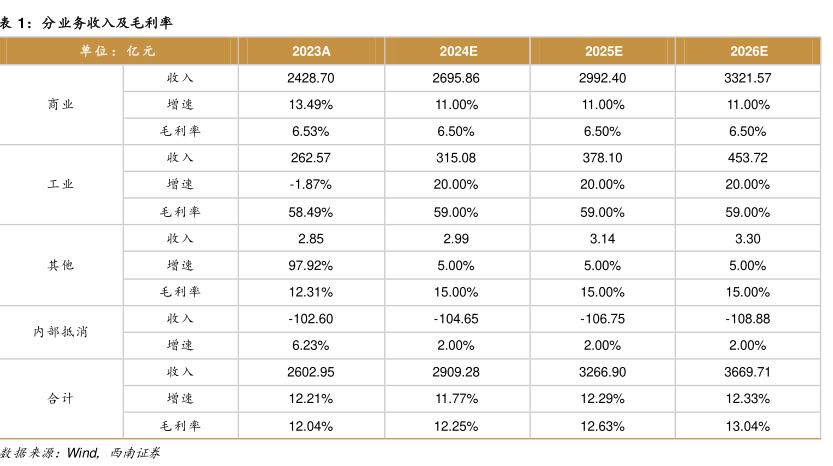The height and width of the screenshot is (466, 833).
Task: Select the 3669.71 total revenue cell
Action: pyautogui.click(x=749, y=372)
